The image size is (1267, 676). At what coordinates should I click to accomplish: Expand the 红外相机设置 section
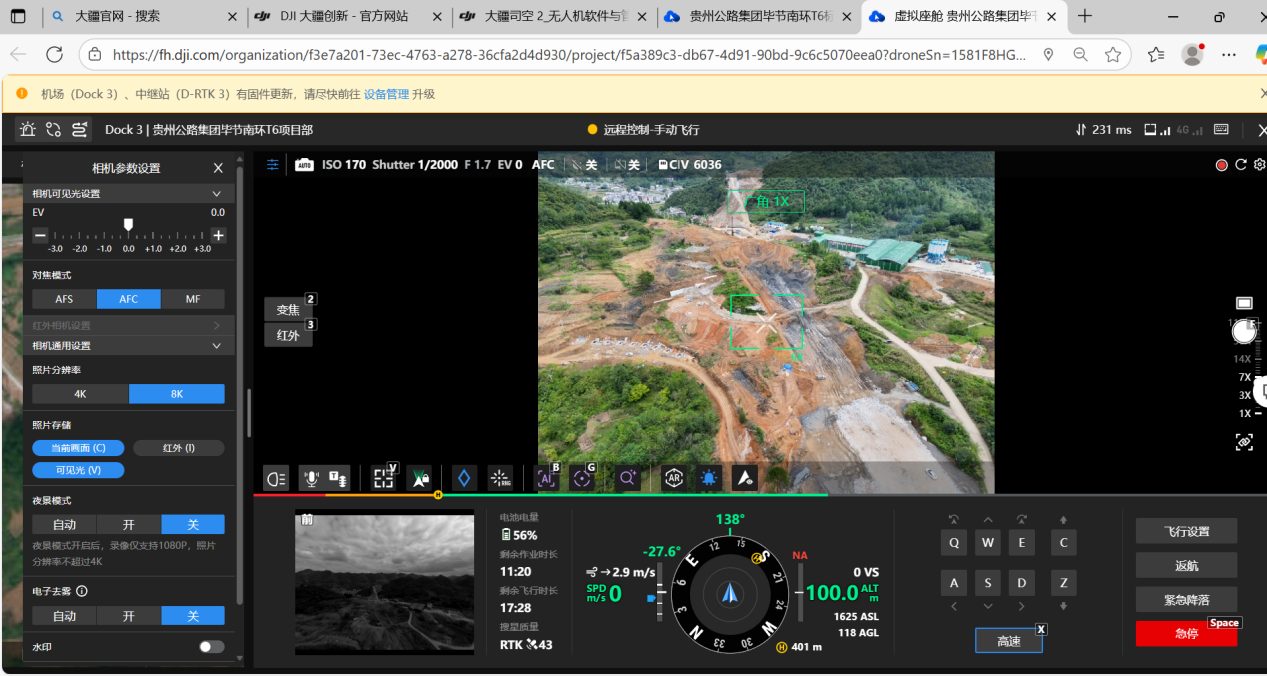(x=216, y=326)
